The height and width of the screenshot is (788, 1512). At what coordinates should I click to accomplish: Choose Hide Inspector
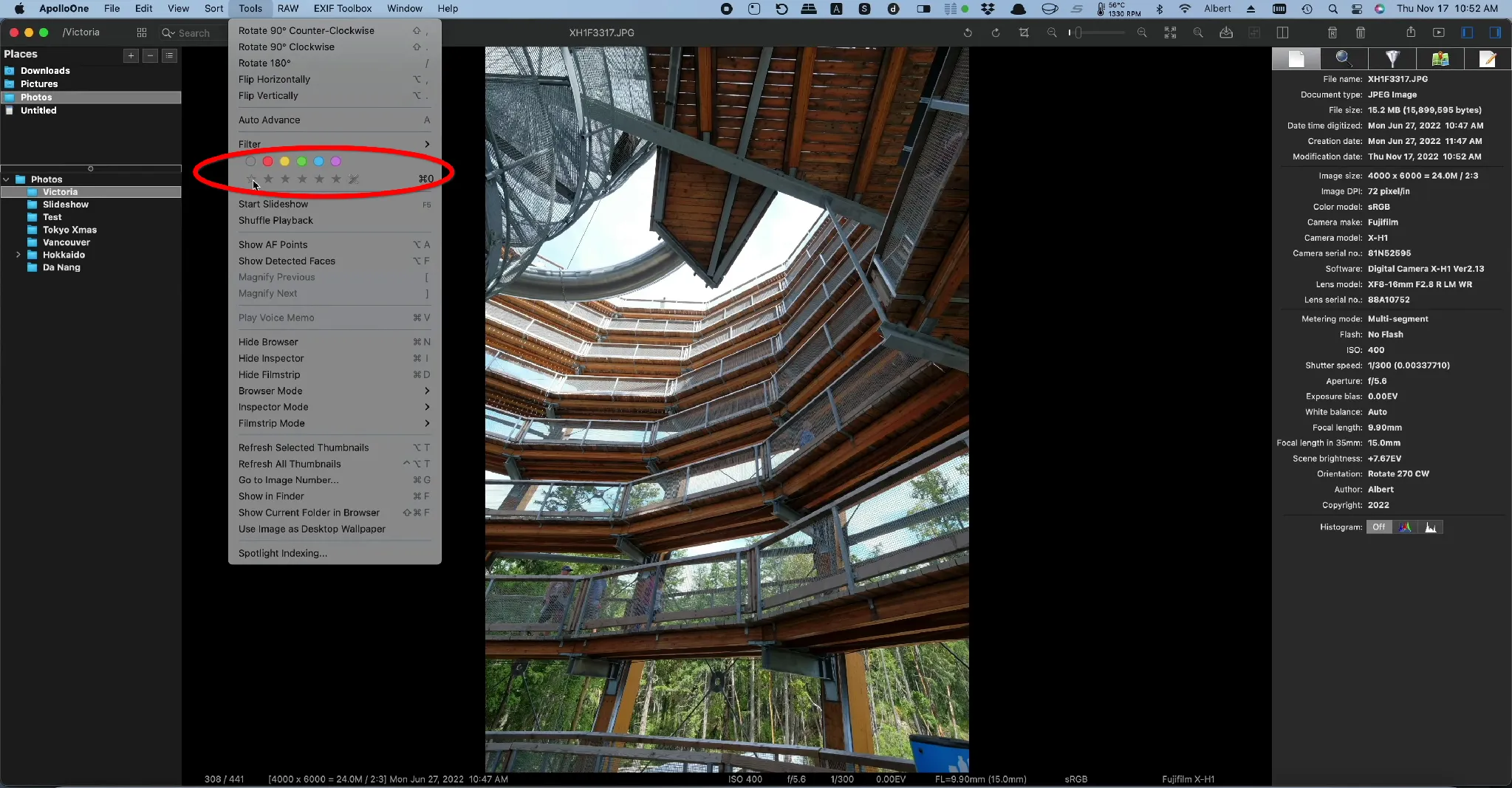coord(335,358)
